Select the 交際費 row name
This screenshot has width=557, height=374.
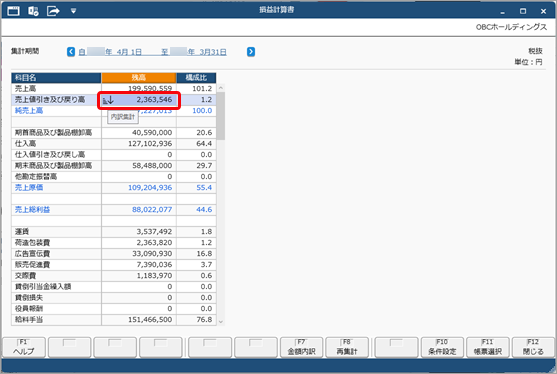[25, 276]
